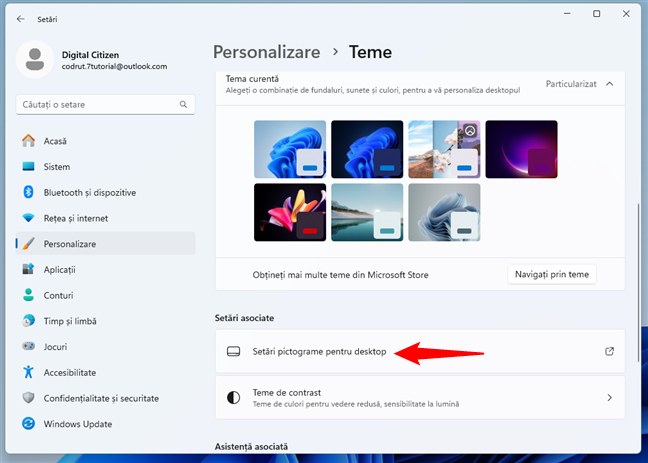
Task: Open Setări pictograme pentru desktop
Action: 420,351
